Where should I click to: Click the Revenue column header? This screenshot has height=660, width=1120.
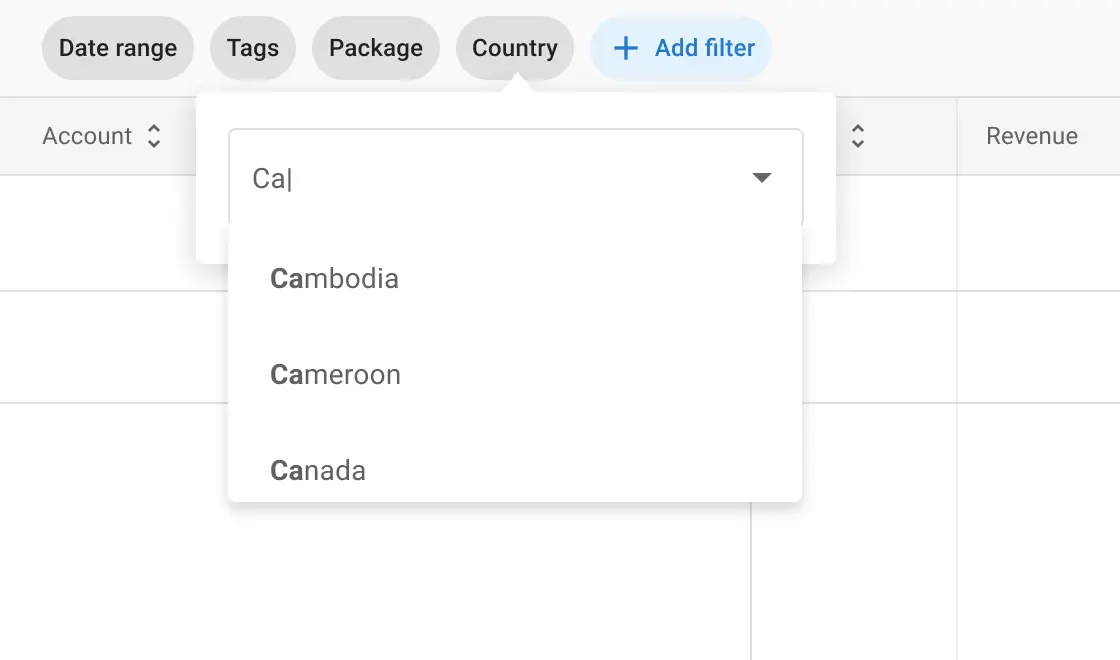pos(1032,137)
